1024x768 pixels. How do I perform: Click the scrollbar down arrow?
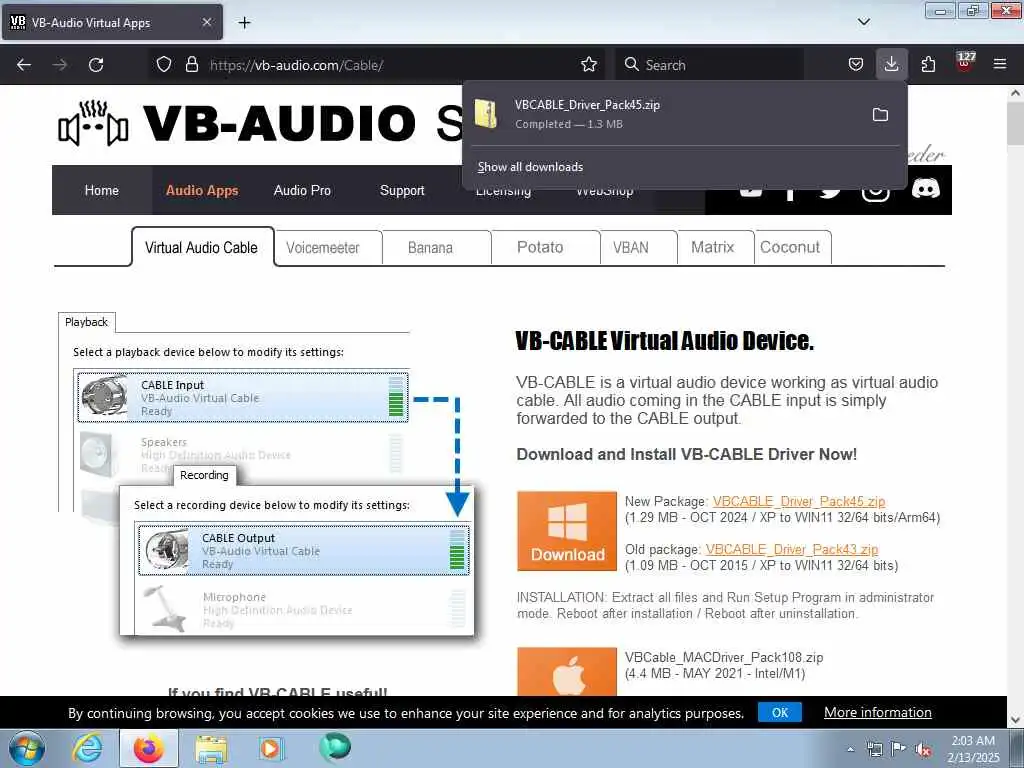(x=1015, y=720)
